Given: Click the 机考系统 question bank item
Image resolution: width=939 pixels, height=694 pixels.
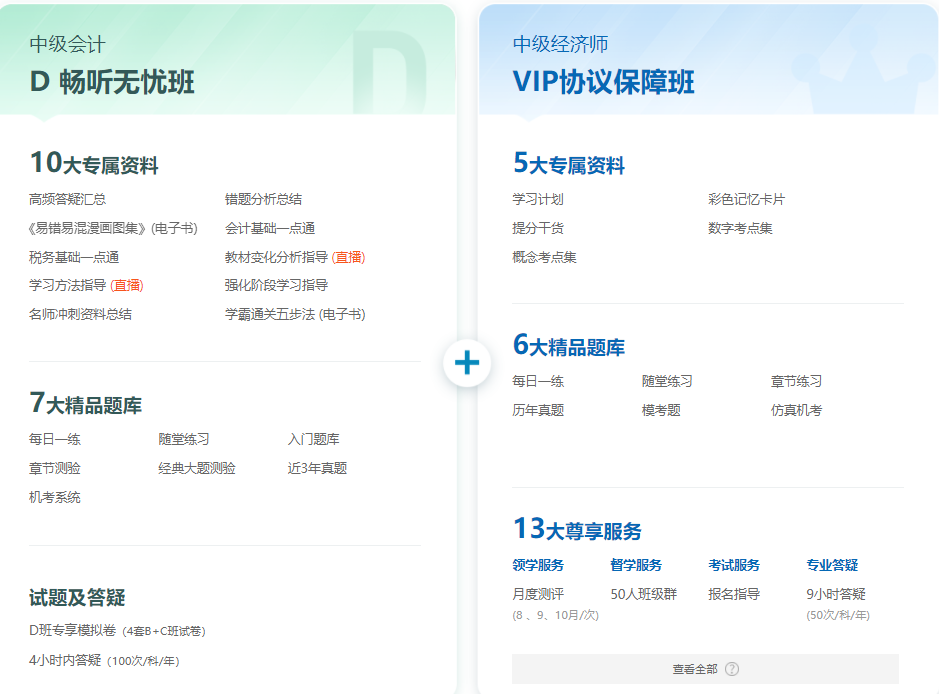Looking at the screenshot, I should 55,497.
